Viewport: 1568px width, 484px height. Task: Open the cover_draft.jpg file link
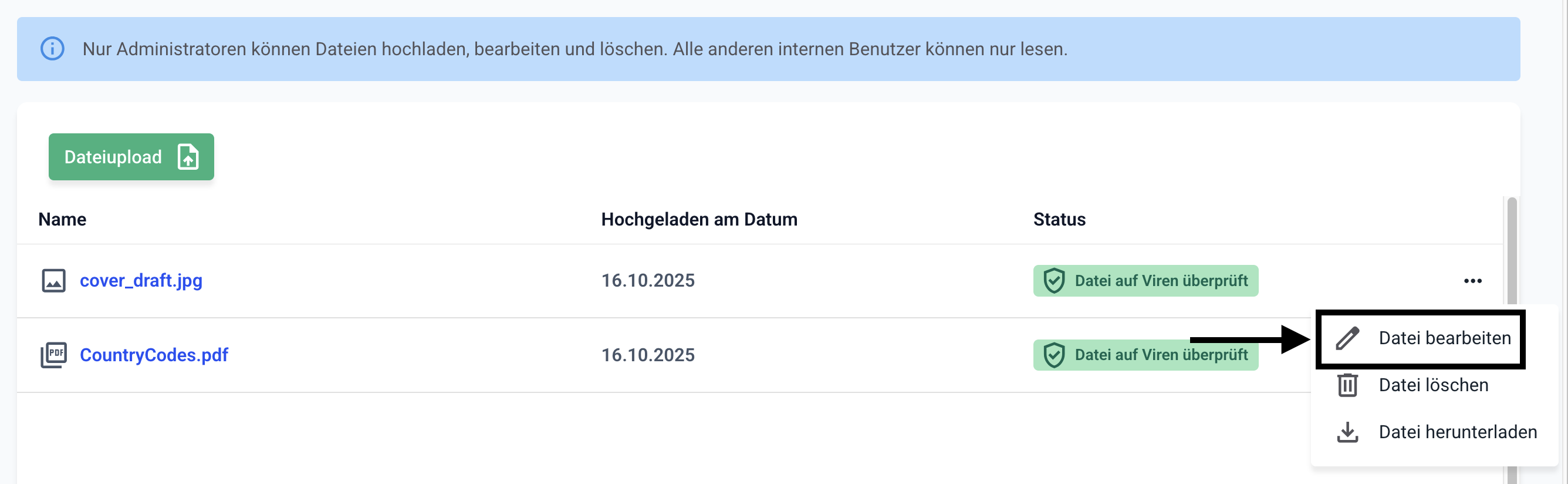141,280
